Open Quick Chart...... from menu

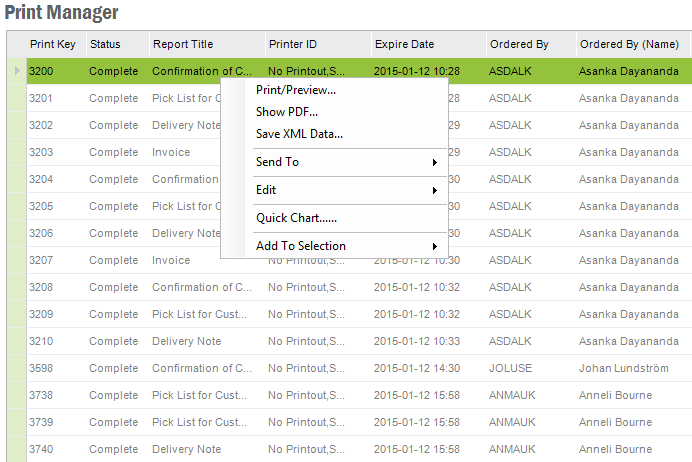[296, 218]
